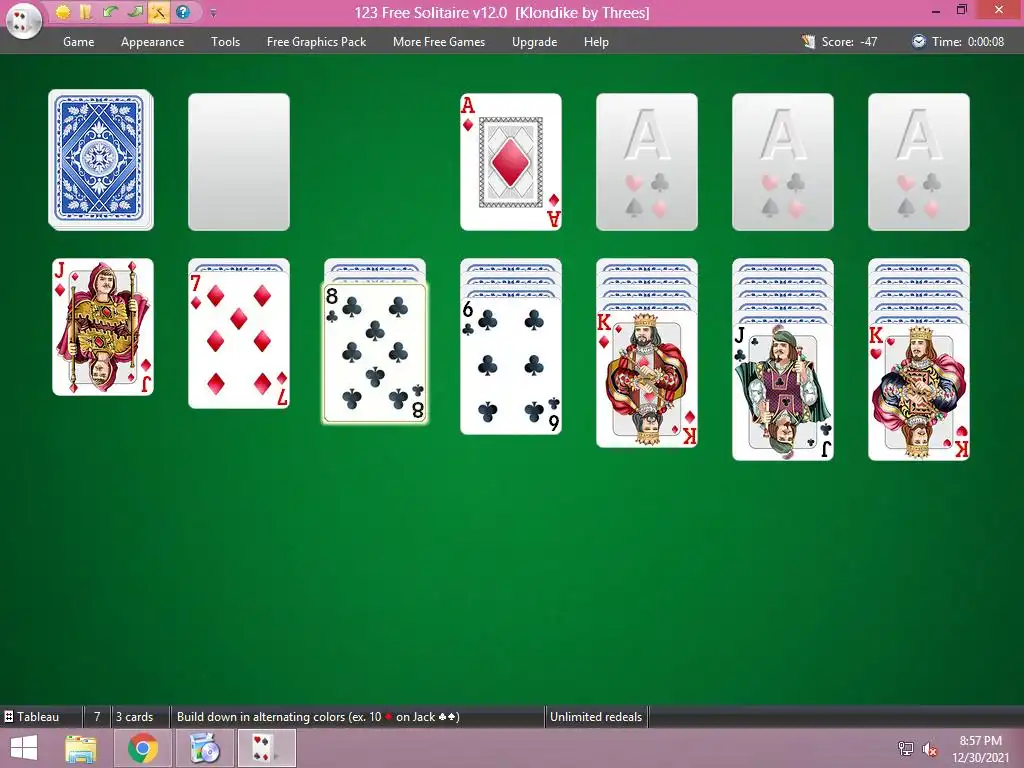Select the King of Hearts card
1024x768 pixels.
click(918, 392)
